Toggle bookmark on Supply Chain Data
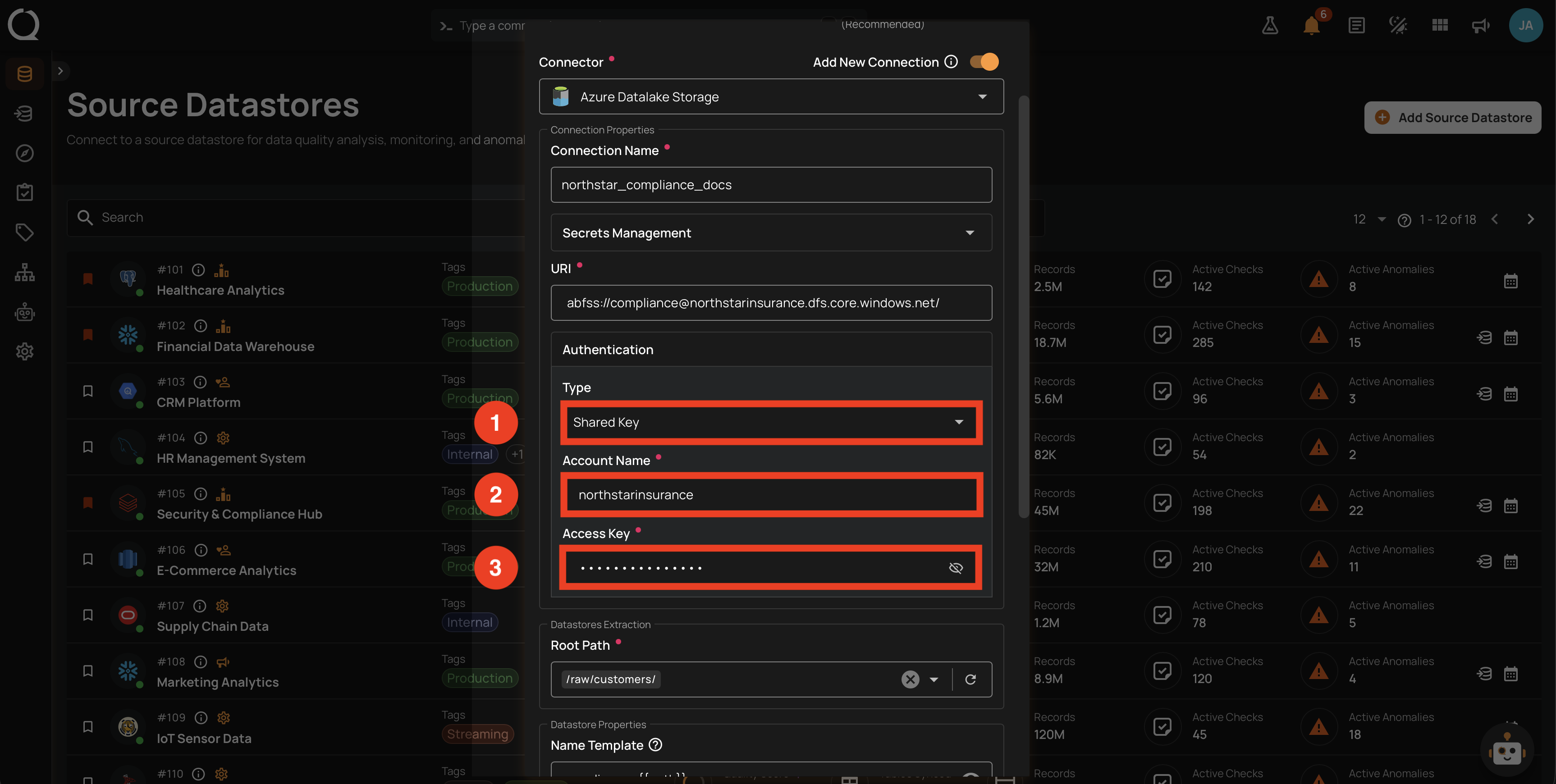The image size is (1556, 784). 87,615
